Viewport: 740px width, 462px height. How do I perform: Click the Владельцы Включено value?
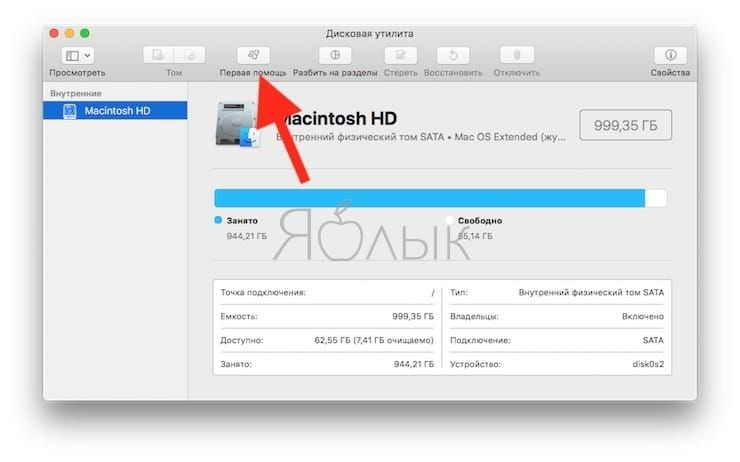pyautogui.click(x=643, y=316)
